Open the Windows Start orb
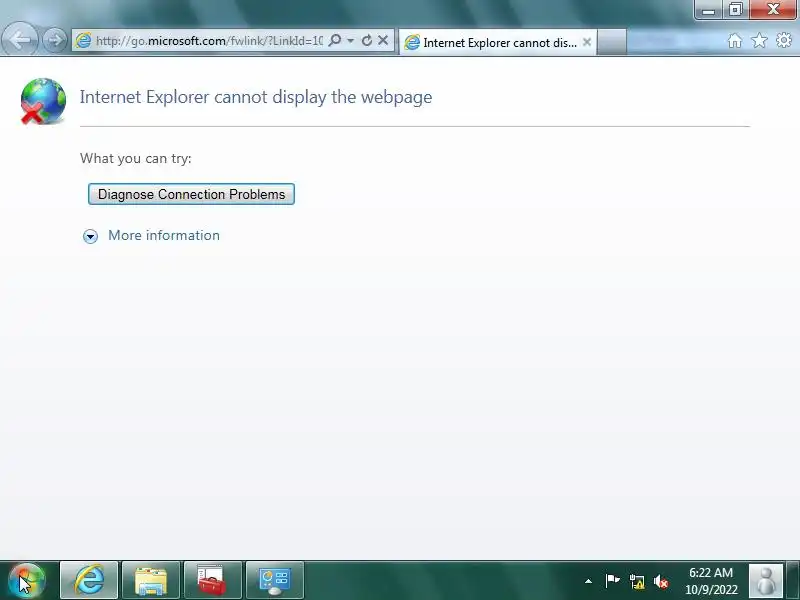 pos(27,580)
